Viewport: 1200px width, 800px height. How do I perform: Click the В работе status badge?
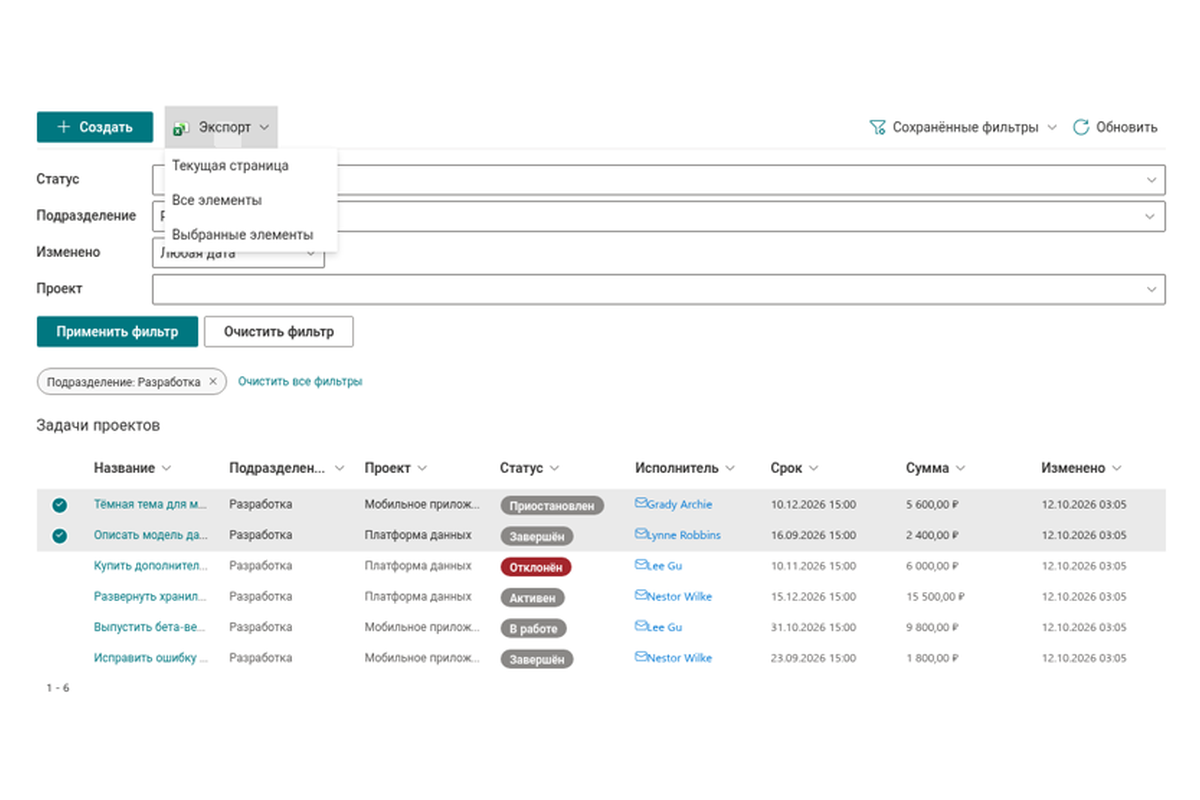[x=534, y=629]
